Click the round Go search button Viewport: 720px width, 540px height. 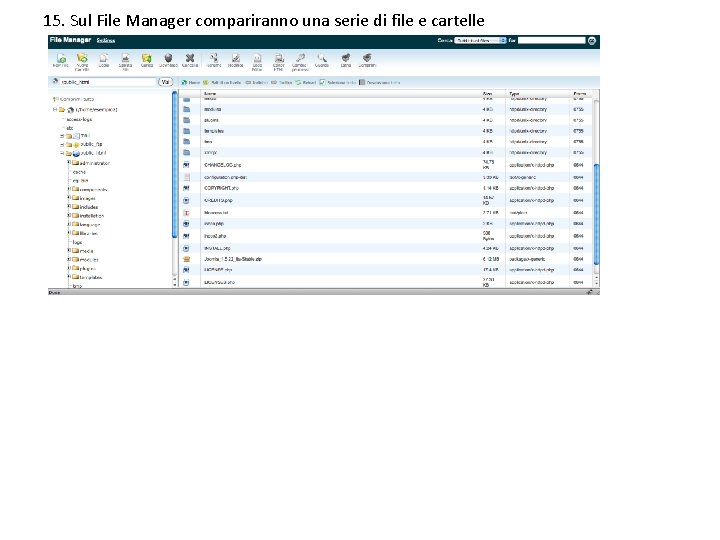591,40
